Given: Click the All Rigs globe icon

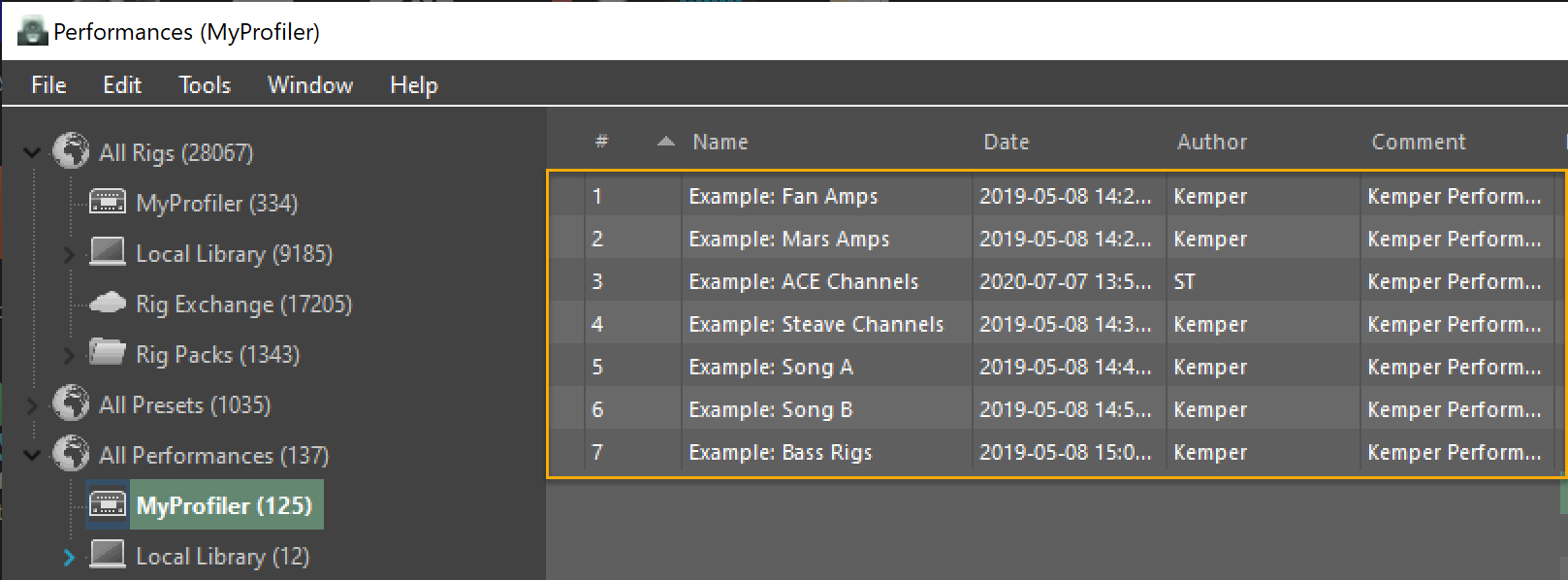Looking at the screenshot, I should [x=71, y=151].
